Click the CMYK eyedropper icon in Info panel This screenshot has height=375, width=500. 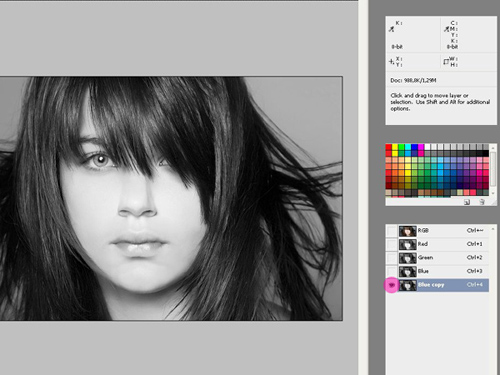pyautogui.click(x=446, y=29)
